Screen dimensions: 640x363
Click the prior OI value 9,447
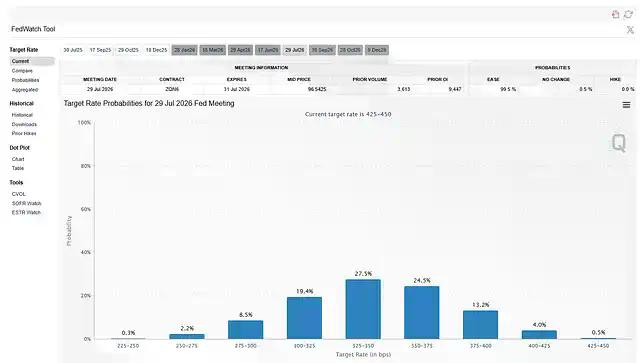455,89
